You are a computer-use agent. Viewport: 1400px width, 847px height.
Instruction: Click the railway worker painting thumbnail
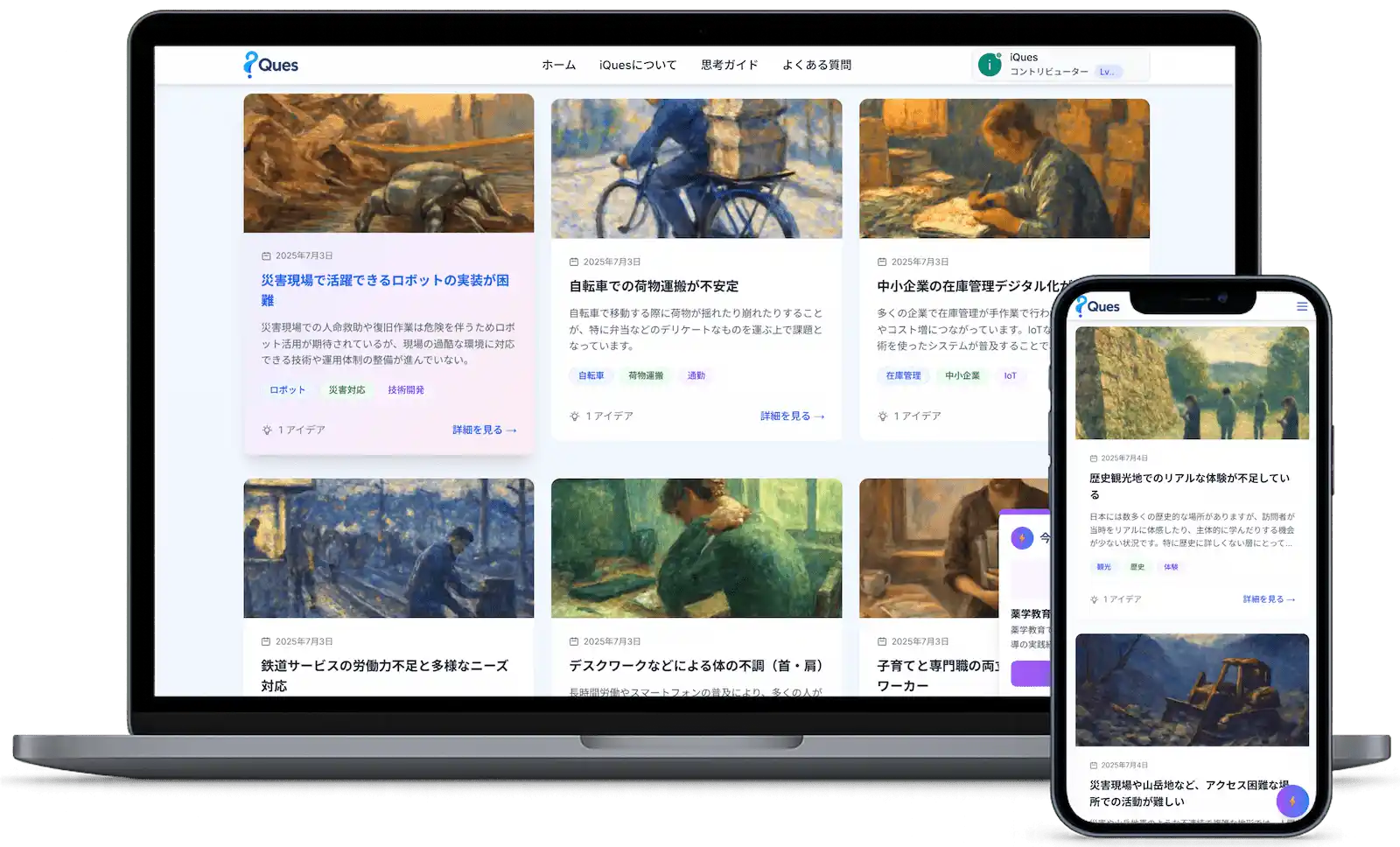(x=388, y=548)
